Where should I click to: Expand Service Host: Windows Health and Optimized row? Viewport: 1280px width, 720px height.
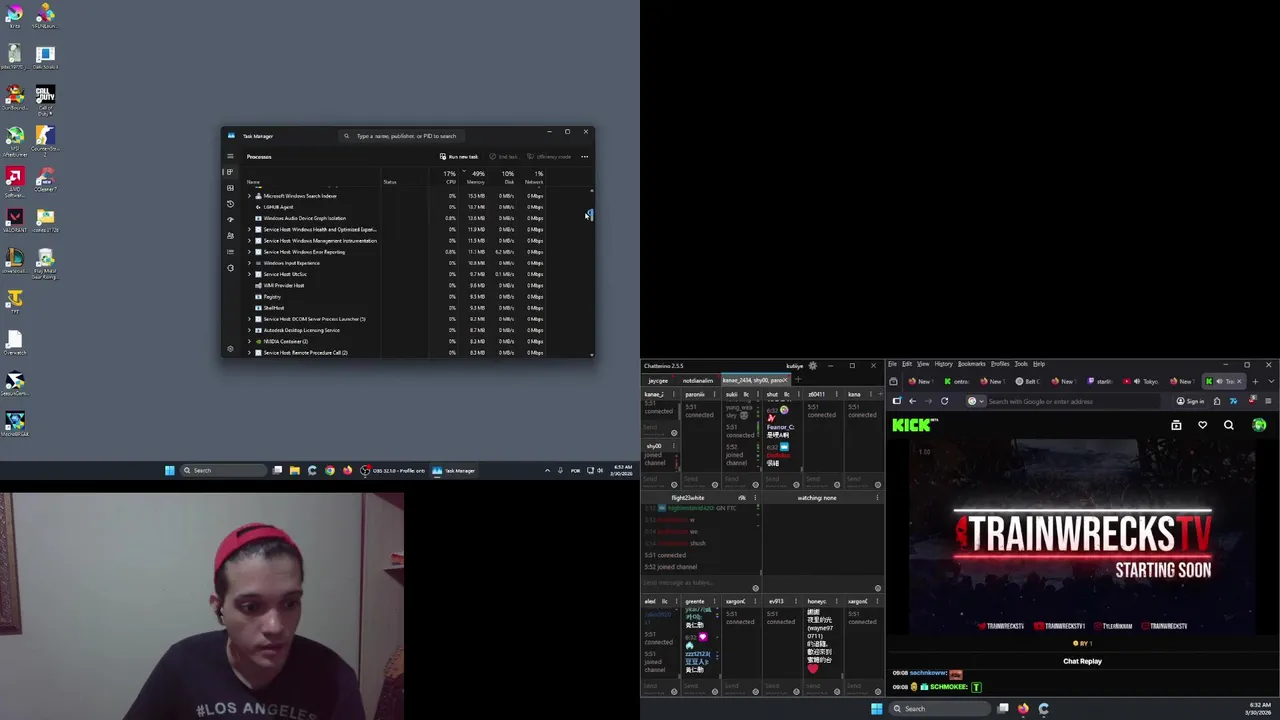(249, 230)
